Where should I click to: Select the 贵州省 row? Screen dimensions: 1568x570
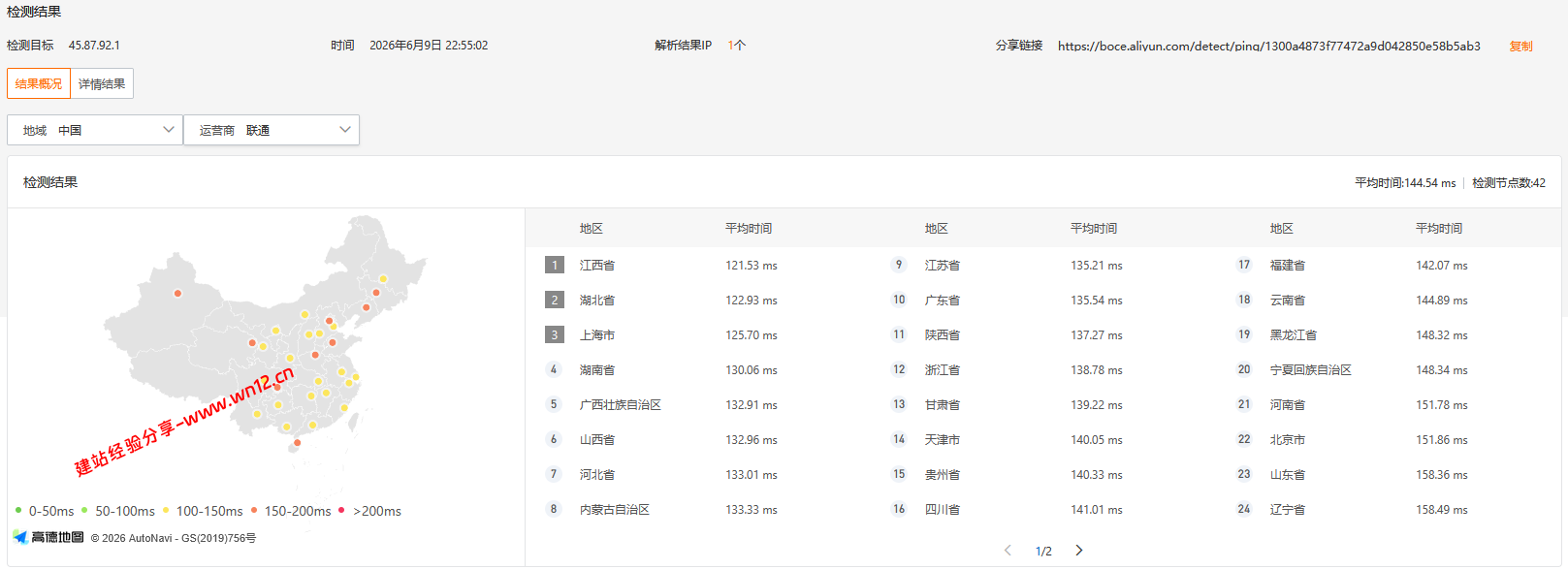click(1042, 474)
